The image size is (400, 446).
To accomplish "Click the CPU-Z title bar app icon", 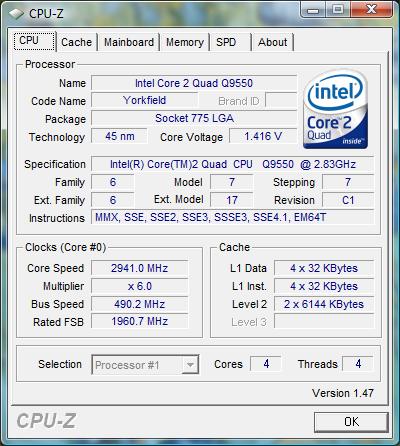I will pyautogui.click(x=16, y=14).
